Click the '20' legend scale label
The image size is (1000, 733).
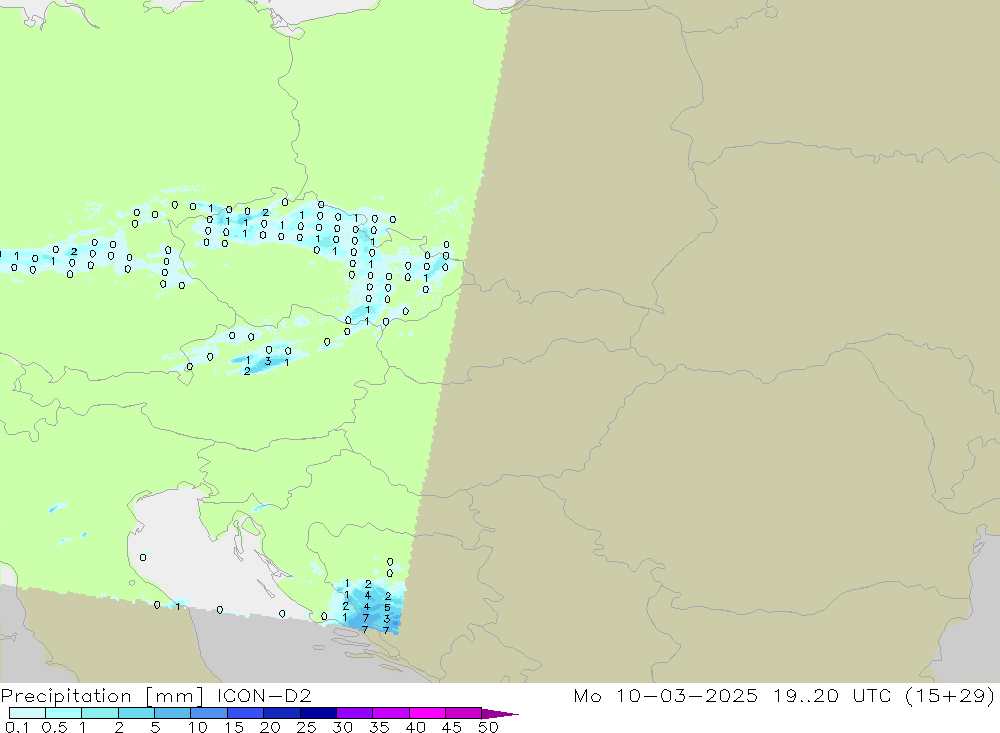[x=270, y=727]
